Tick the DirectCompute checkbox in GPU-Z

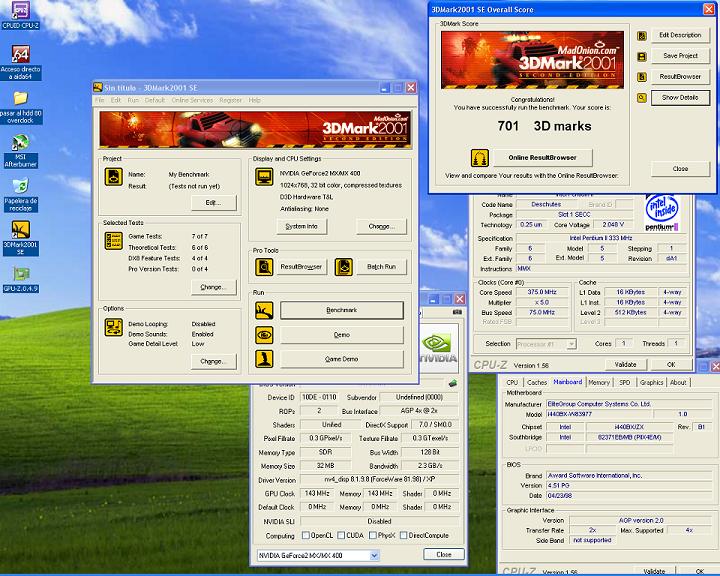tap(403, 535)
